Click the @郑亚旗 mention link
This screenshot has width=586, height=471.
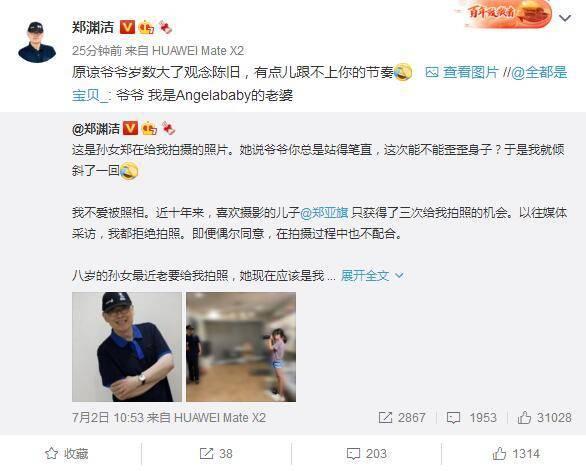click(x=324, y=212)
